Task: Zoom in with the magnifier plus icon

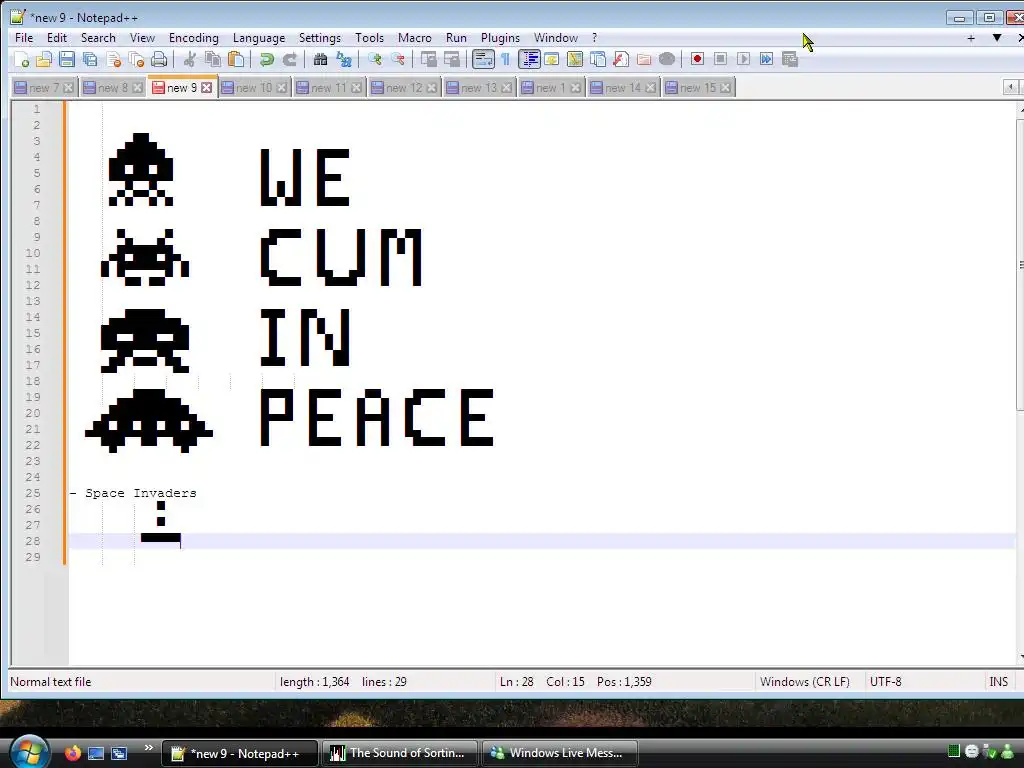Action: [x=374, y=59]
